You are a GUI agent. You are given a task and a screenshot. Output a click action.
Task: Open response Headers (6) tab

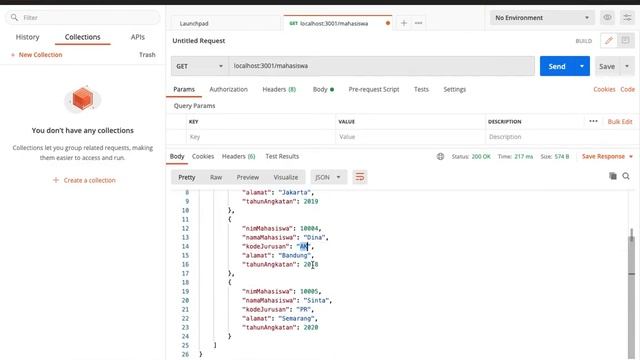(238, 156)
